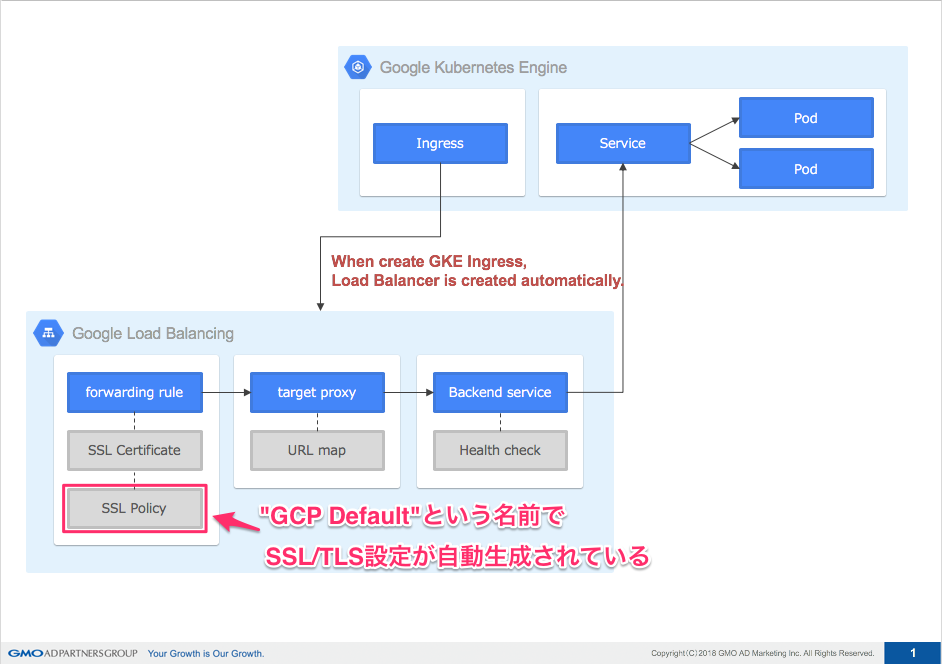Select the Ingress node

(440, 143)
